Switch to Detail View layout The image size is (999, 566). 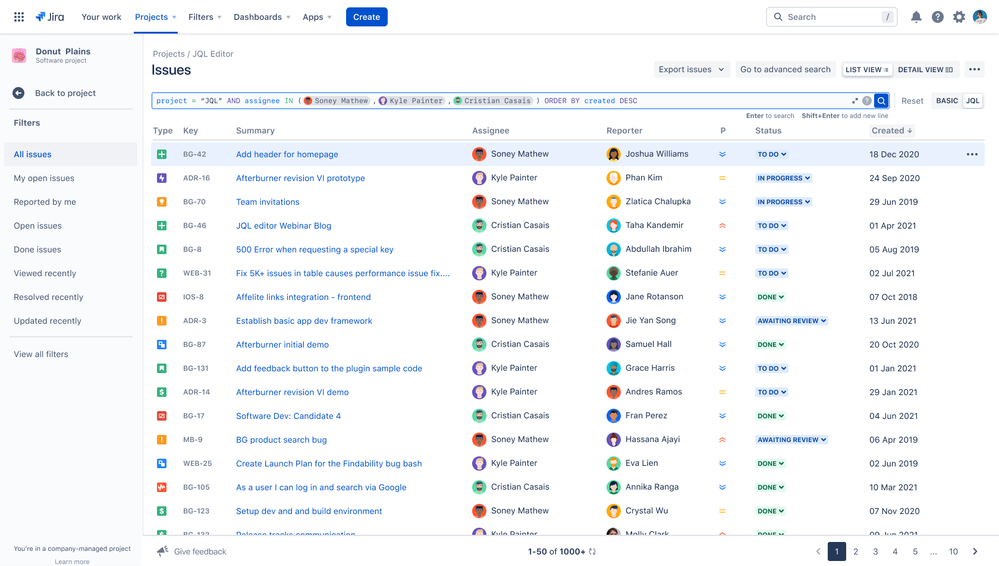(x=924, y=70)
